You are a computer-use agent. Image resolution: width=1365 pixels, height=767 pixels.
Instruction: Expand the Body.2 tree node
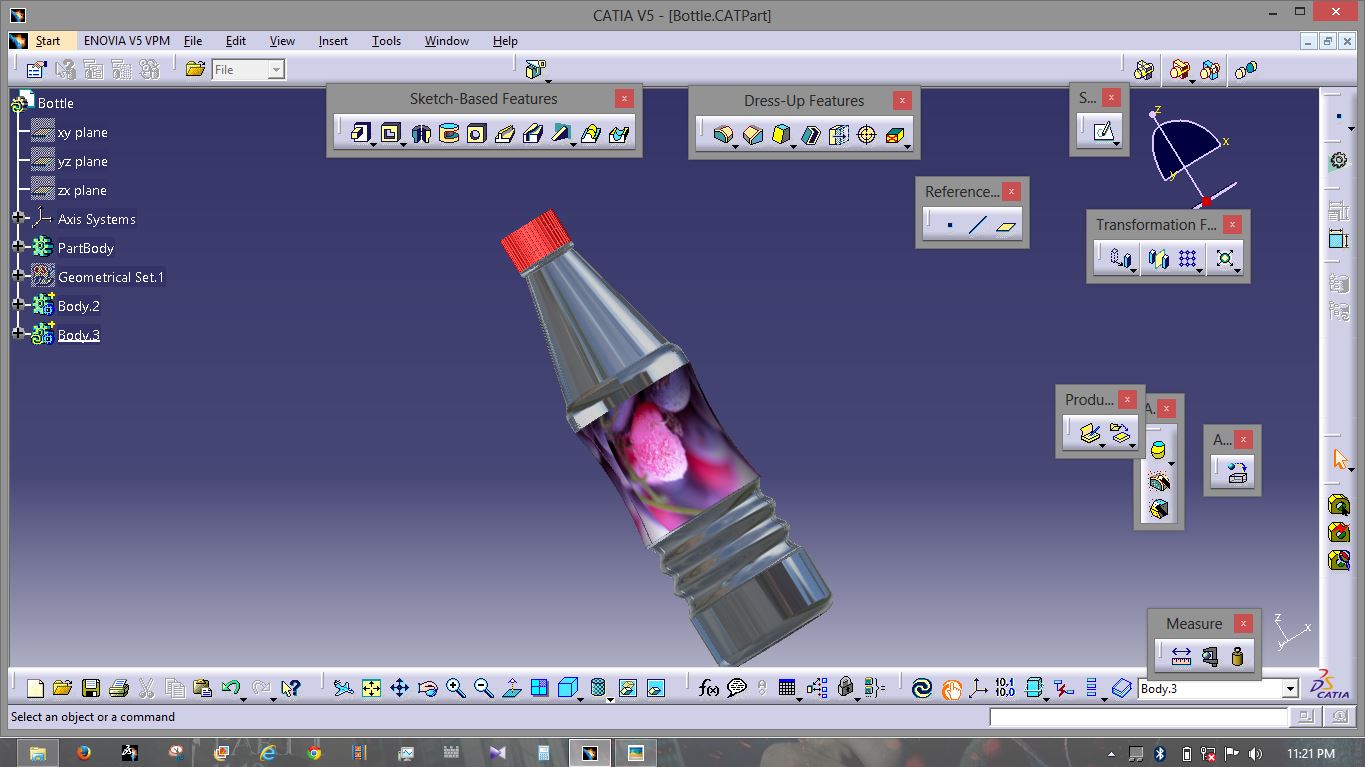coord(18,304)
